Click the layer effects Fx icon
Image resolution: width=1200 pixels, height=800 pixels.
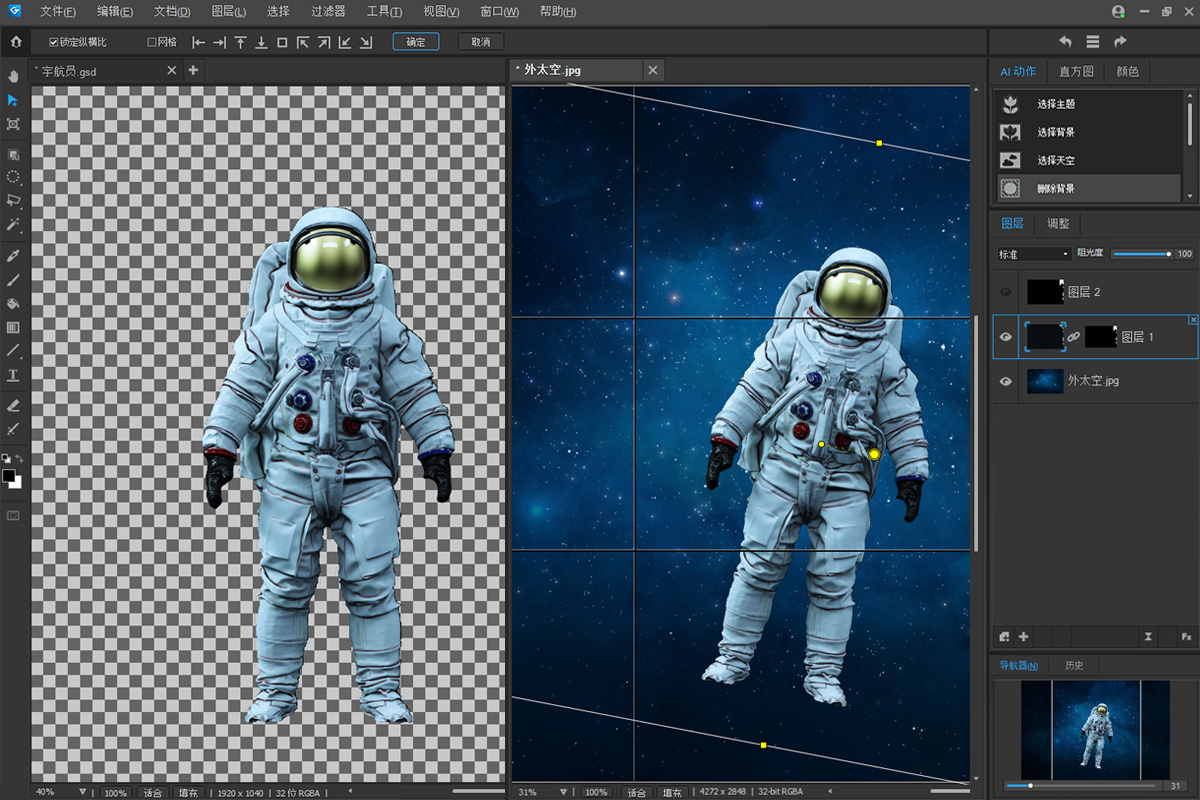coord(1186,637)
